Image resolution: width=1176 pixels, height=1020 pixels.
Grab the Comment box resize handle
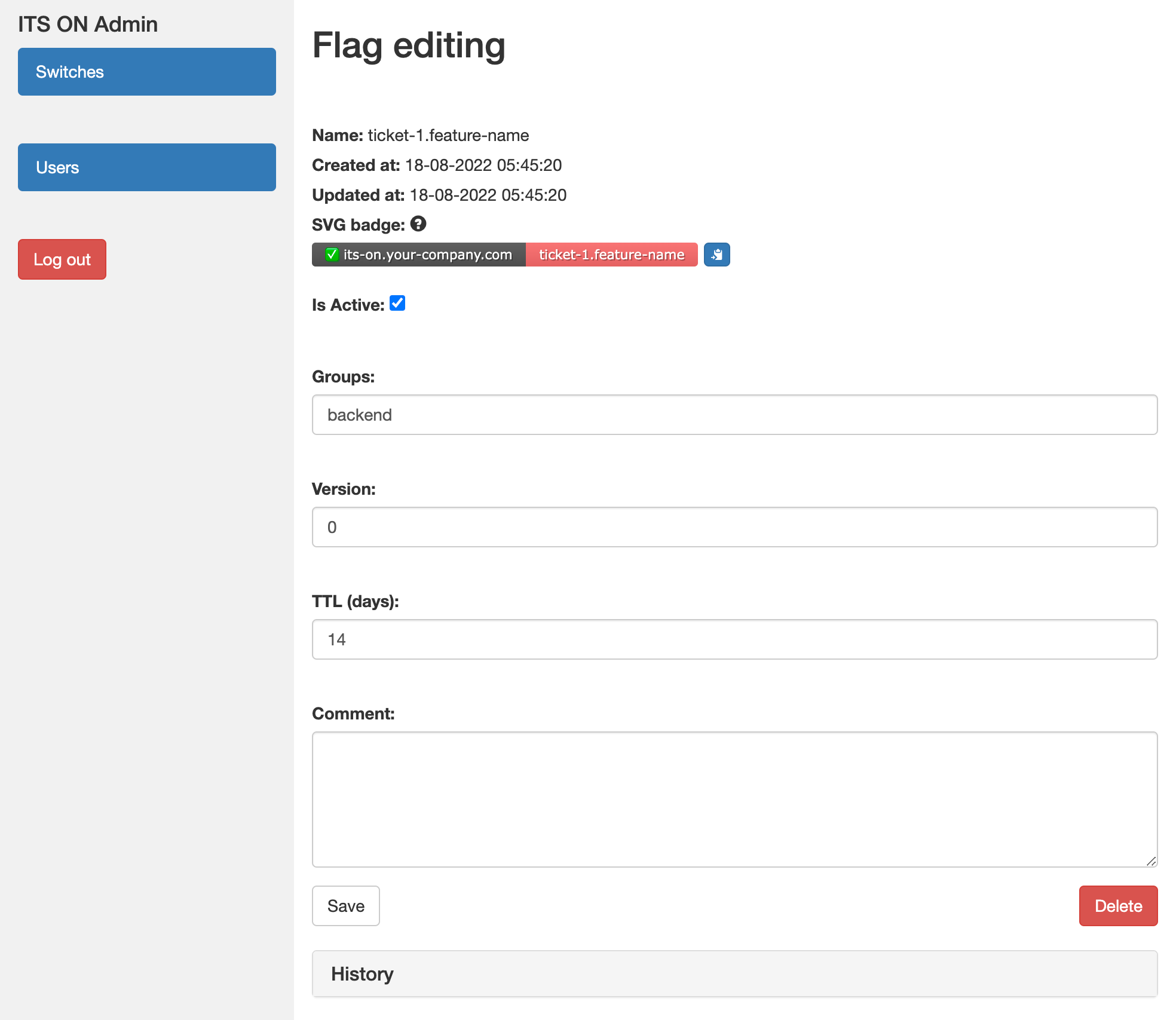[x=1151, y=861]
